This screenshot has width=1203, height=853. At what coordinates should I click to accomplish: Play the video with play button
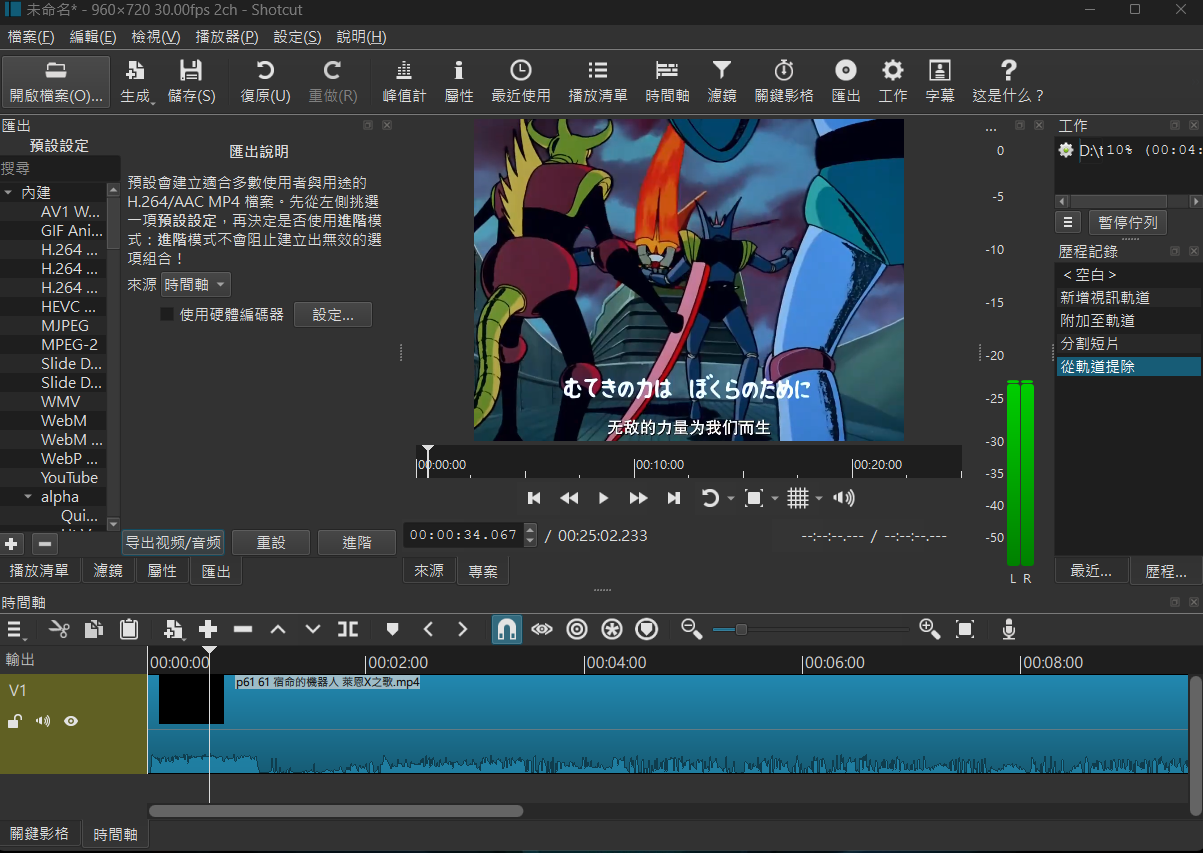click(603, 498)
